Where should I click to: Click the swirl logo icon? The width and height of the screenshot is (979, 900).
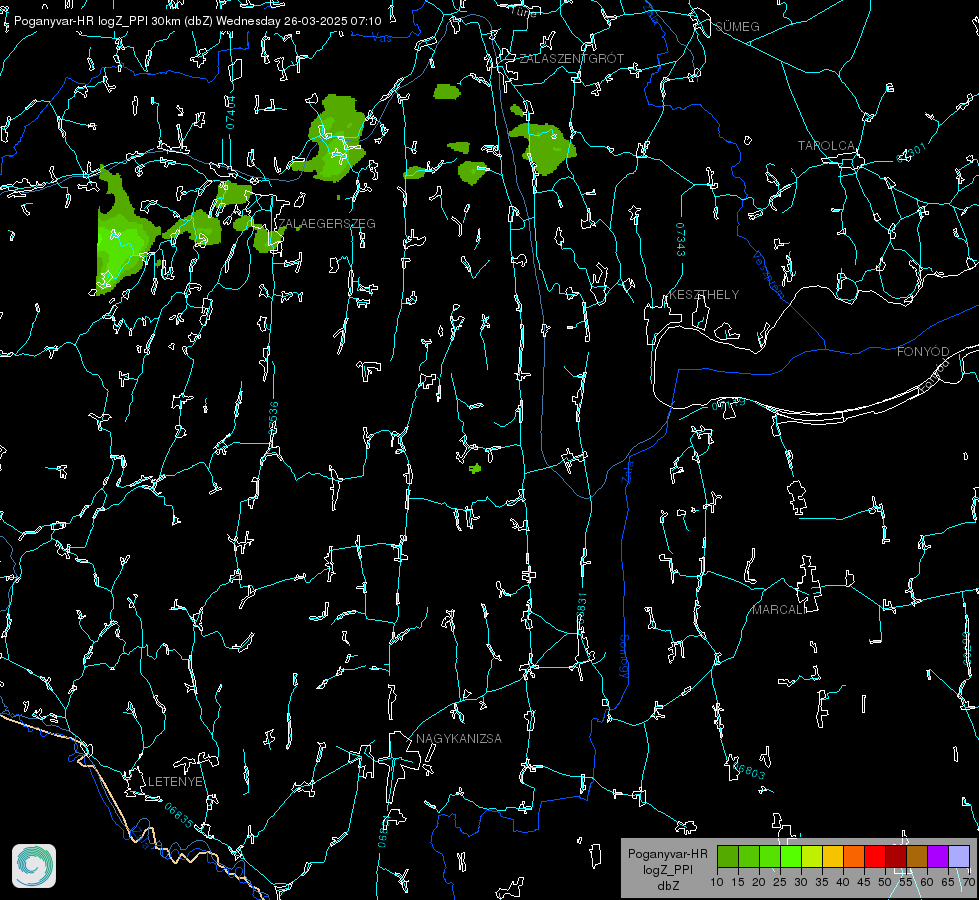coord(34,866)
